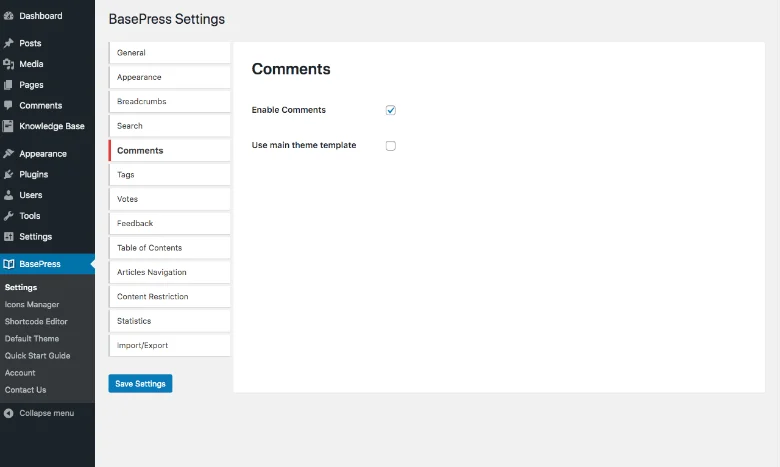Open the Votes settings tab
Image resolution: width=780 pixels, height=467 pixels.
point(170,199)
